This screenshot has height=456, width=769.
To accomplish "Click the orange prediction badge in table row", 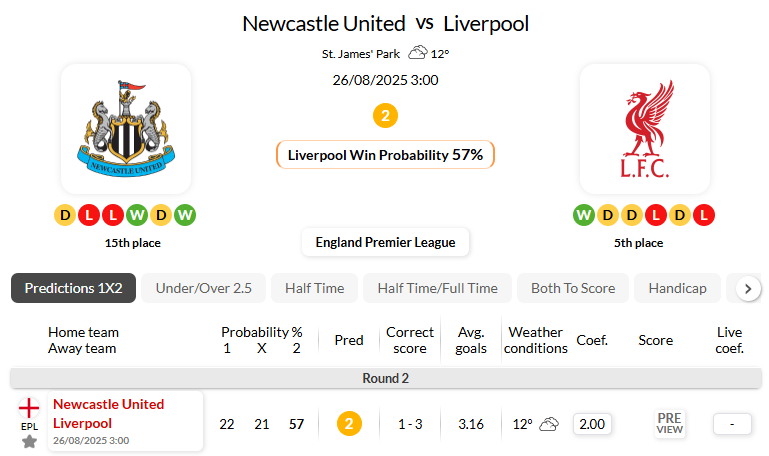I will (x=348, y=424).
